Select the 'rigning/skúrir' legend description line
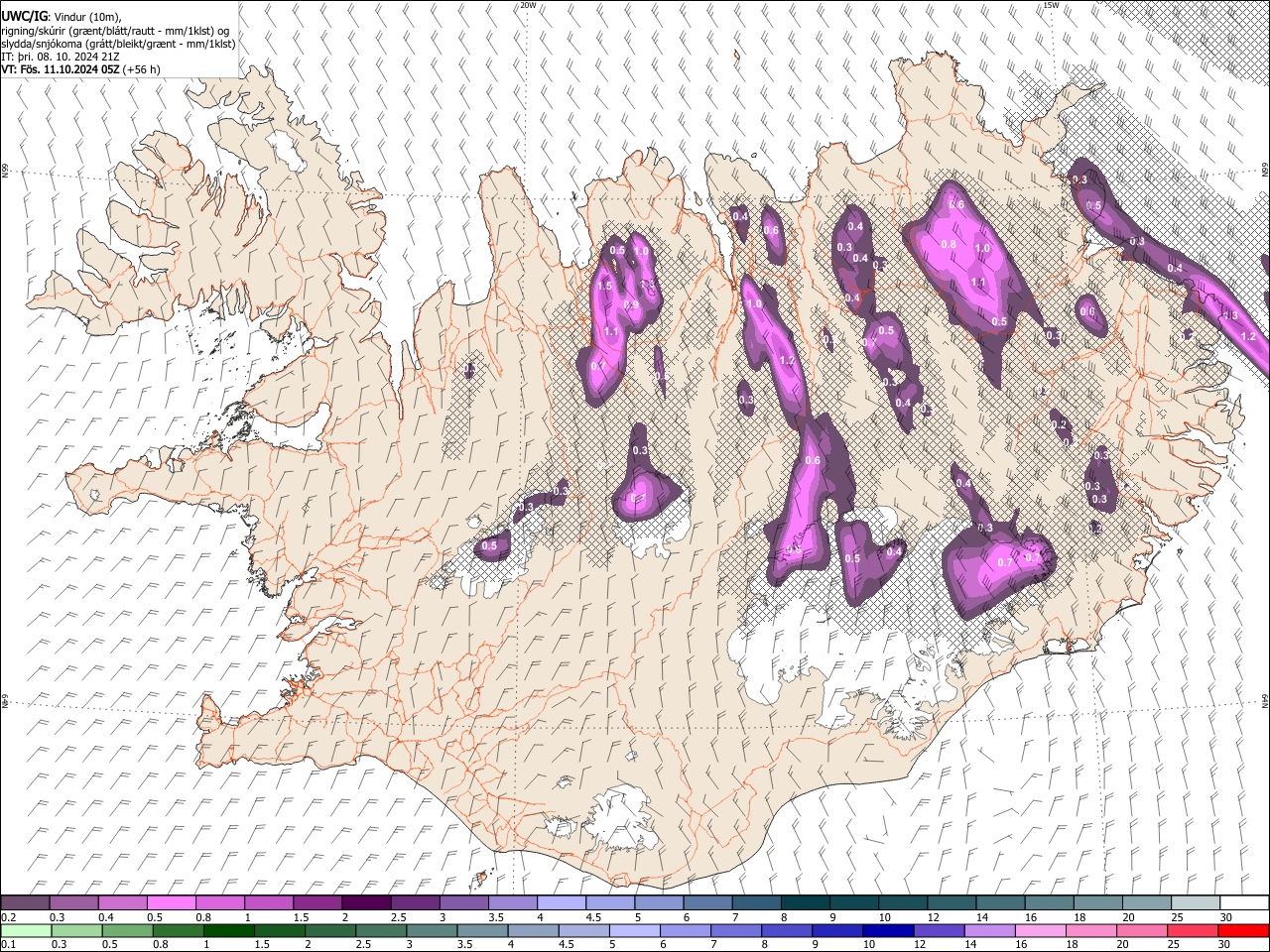Viewport: 1270px width, 952px height. tap(115, 30)
